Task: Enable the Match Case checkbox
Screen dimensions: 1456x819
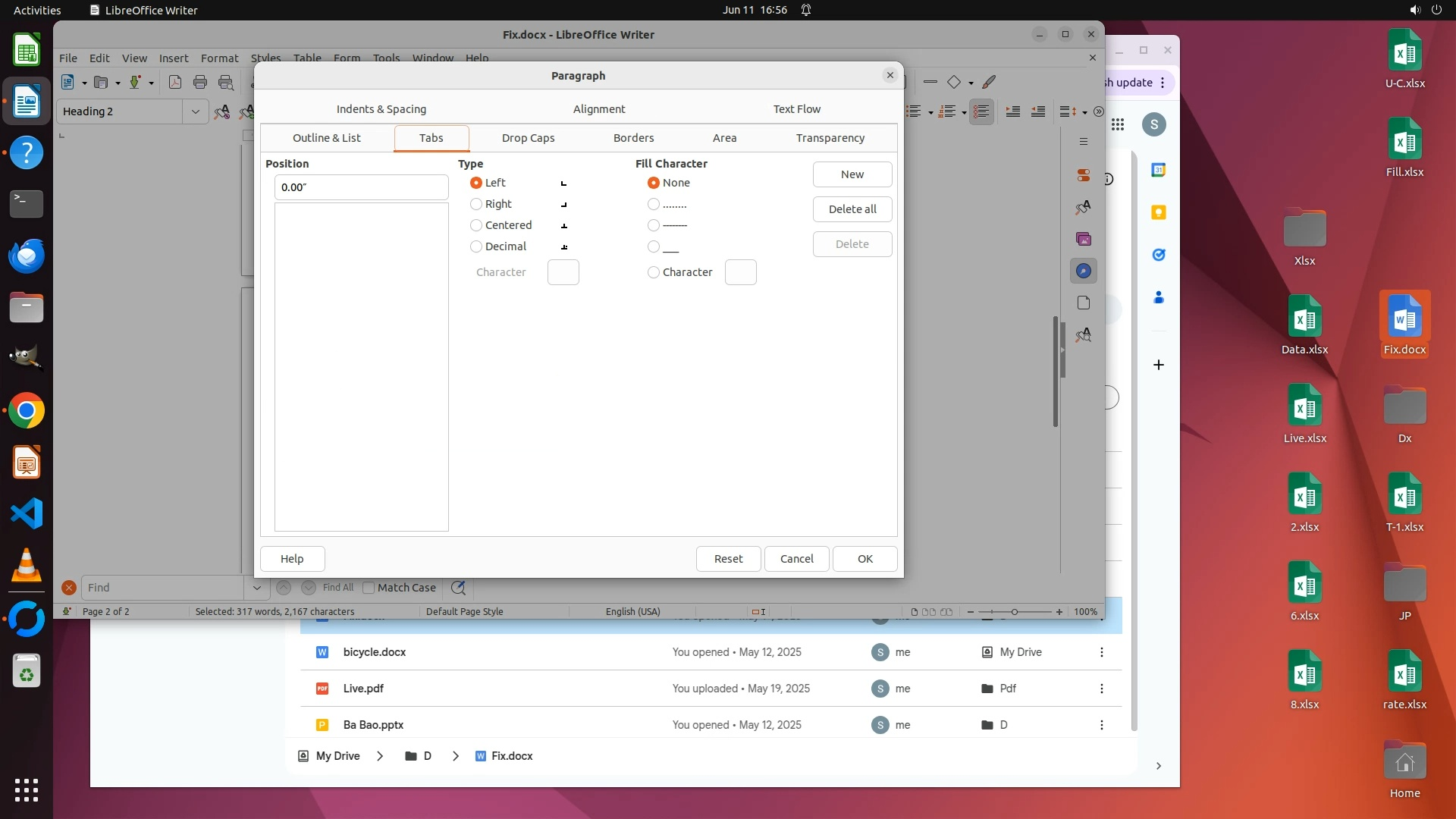Action: click(369, 588)
